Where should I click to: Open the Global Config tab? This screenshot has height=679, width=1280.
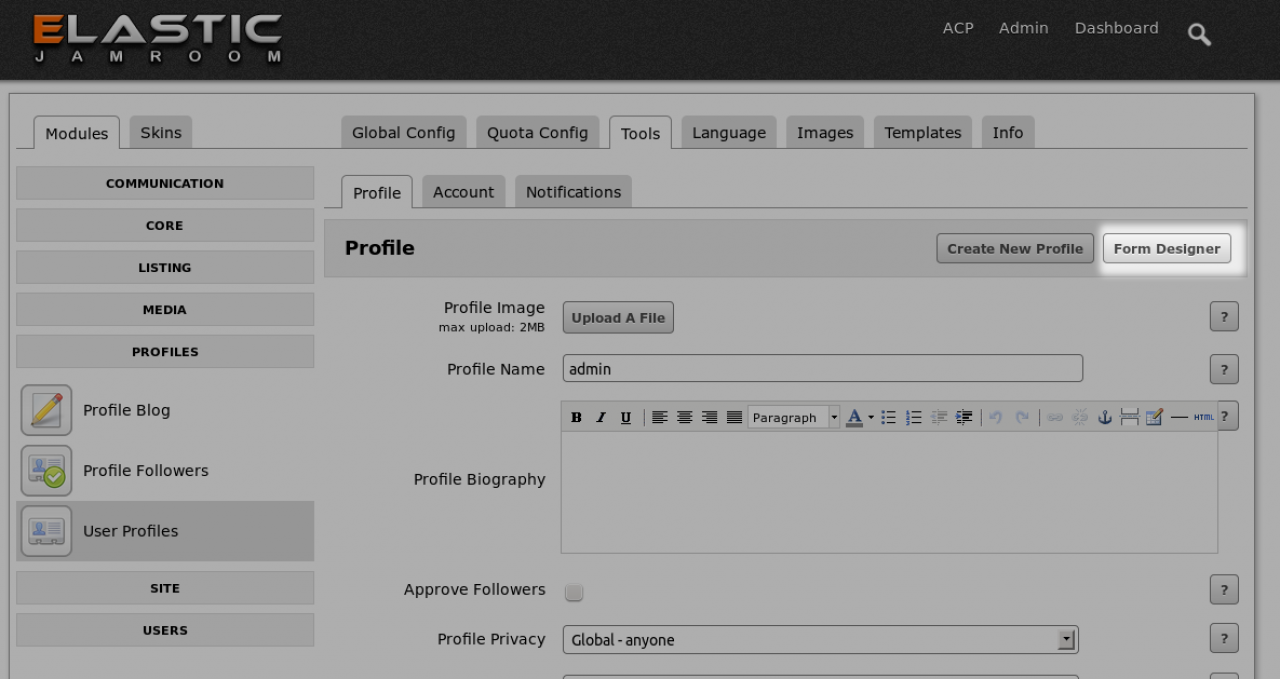(x=403, y=133)
